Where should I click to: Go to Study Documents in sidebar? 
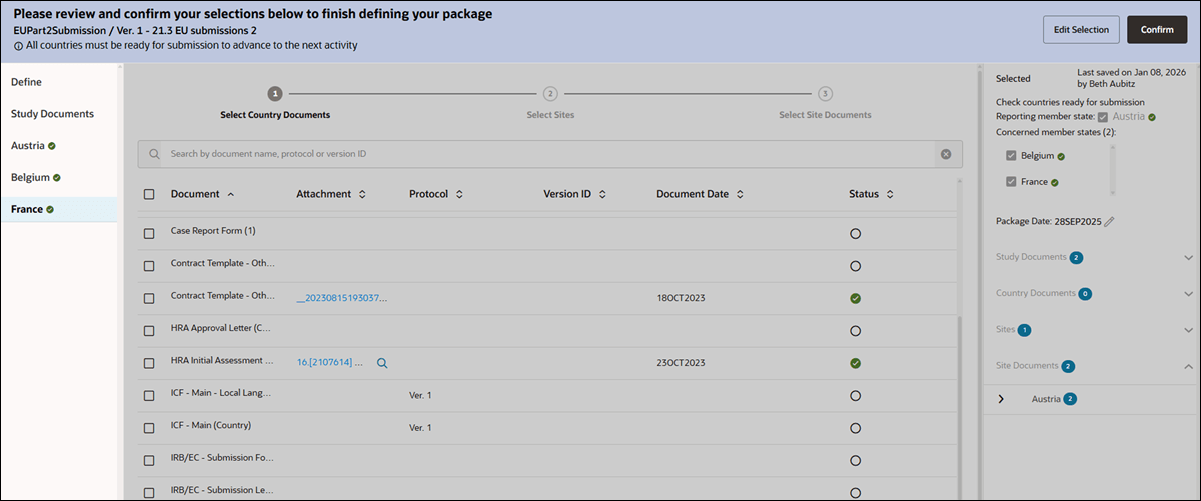pyautogui.click(x=52, y=114)
